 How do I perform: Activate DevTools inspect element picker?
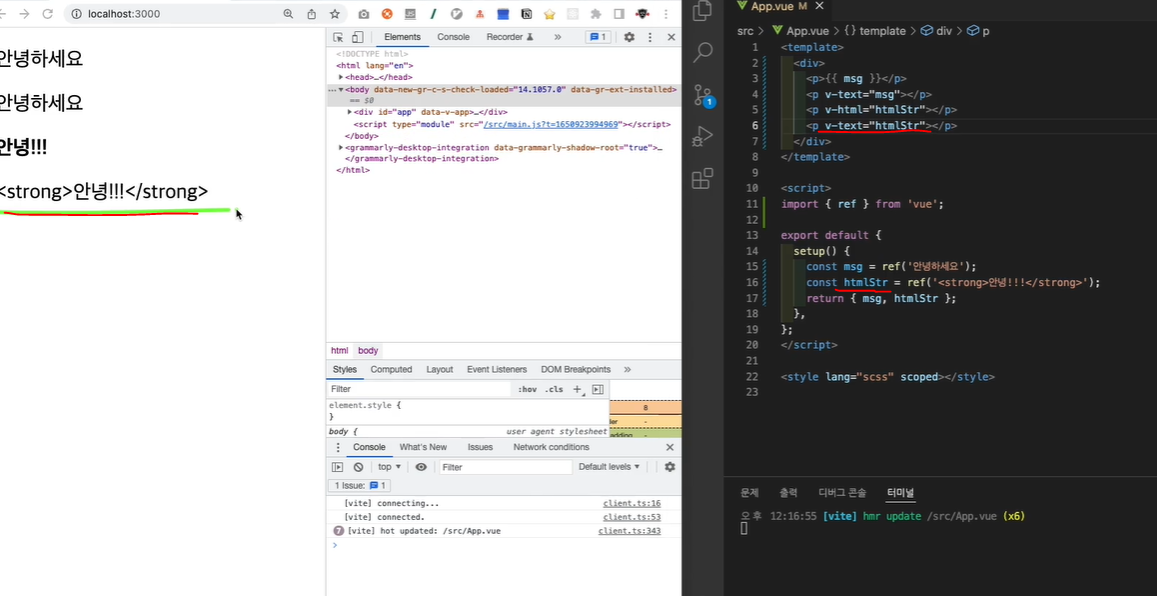pyautogui.click(x=338, y=37)
